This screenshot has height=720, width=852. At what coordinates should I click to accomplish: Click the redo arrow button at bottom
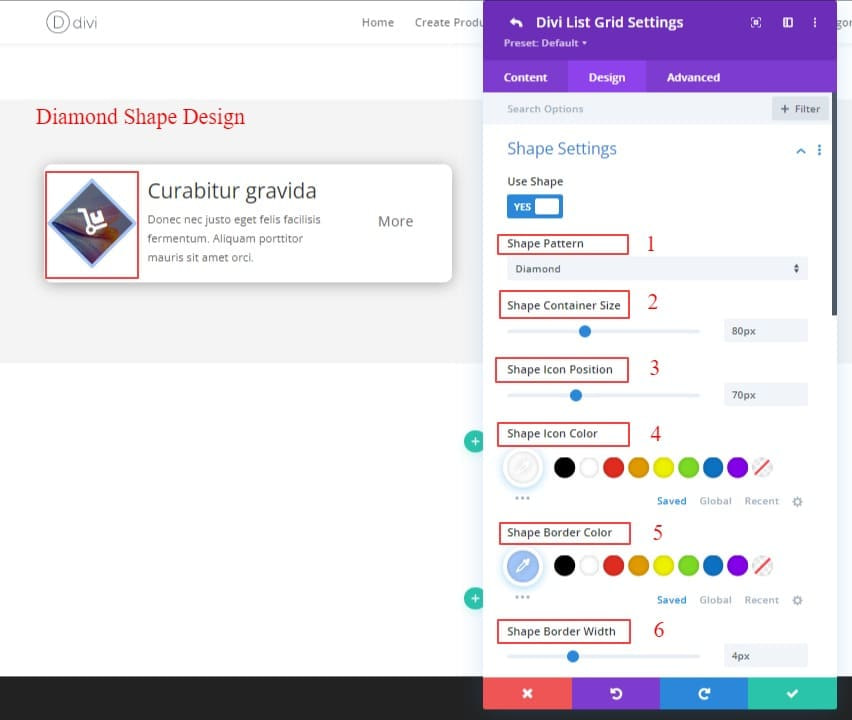pos(703,692)
